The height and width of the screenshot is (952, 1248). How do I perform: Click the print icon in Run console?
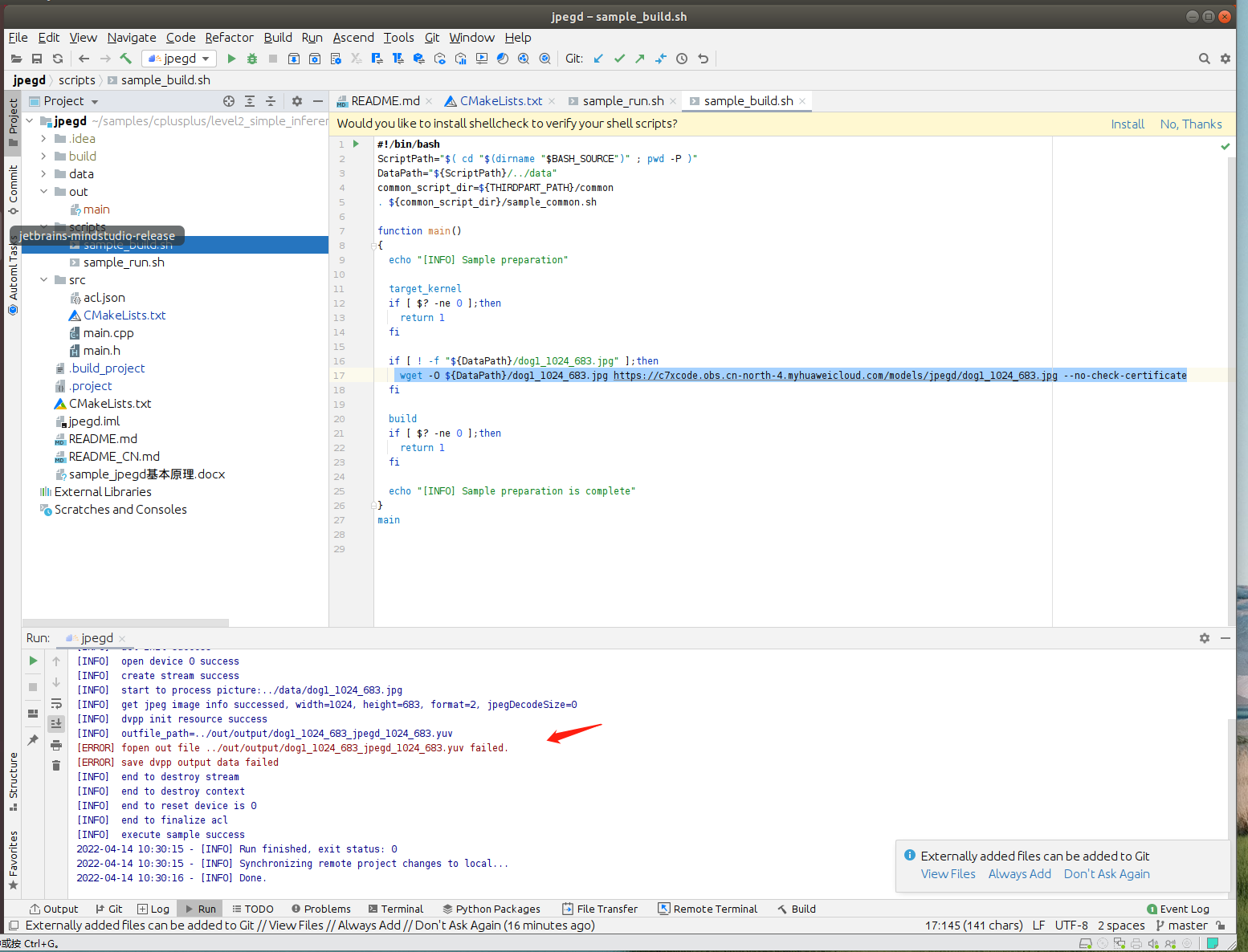pyautogui.click(x=56, y=745)
